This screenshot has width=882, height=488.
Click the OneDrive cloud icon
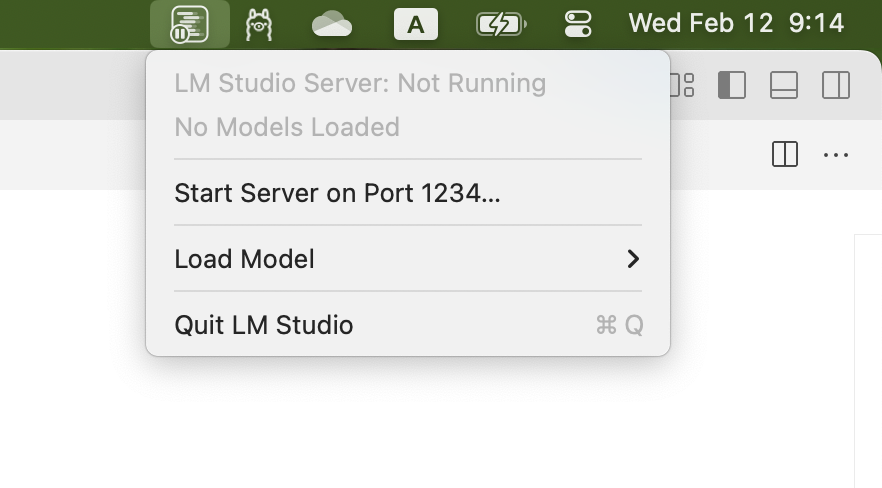[x=331, y=23]
